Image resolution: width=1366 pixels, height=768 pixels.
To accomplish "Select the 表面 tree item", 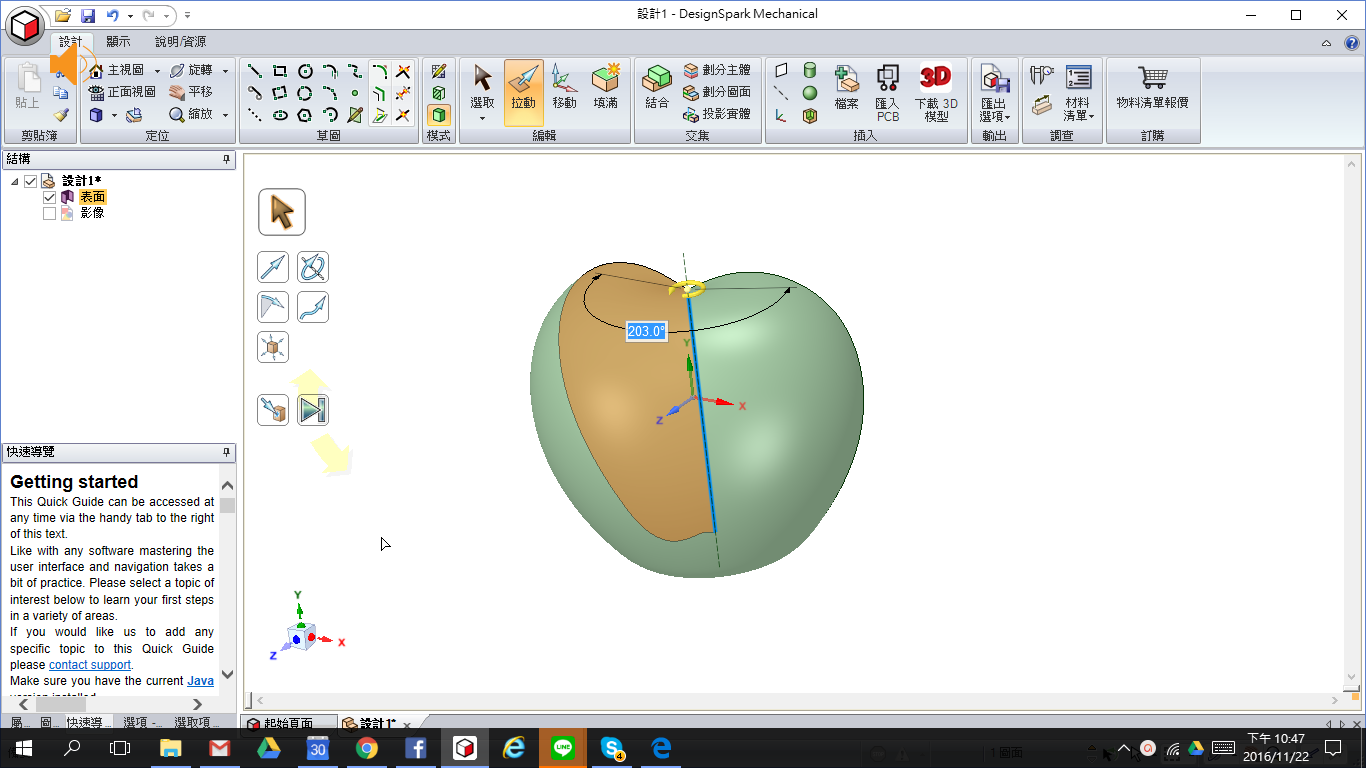I will (93, 197).
